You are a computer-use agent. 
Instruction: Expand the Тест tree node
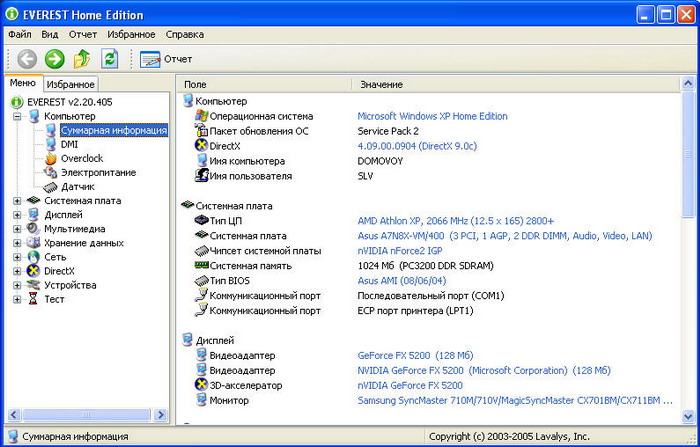pos(17,300)
